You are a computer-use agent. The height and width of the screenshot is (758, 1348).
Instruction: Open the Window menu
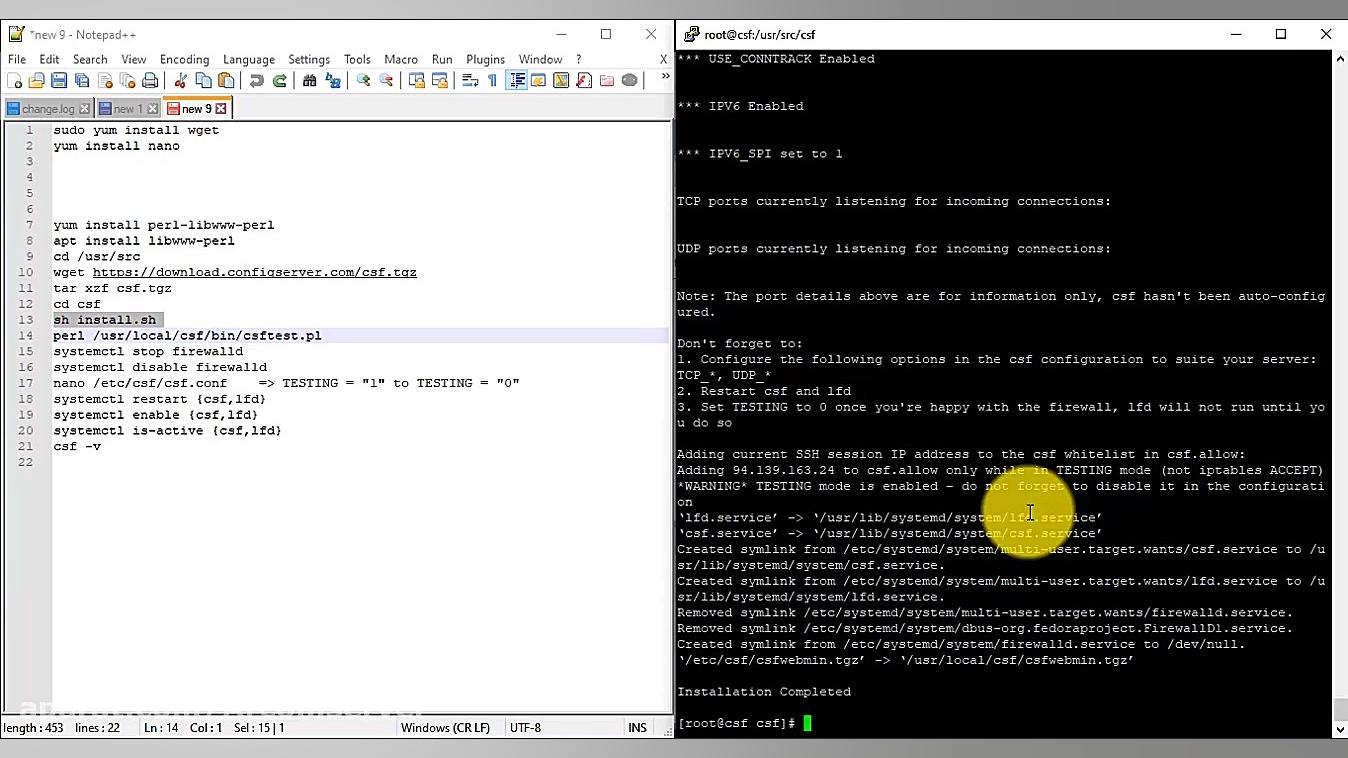click(x=541, y=60)
